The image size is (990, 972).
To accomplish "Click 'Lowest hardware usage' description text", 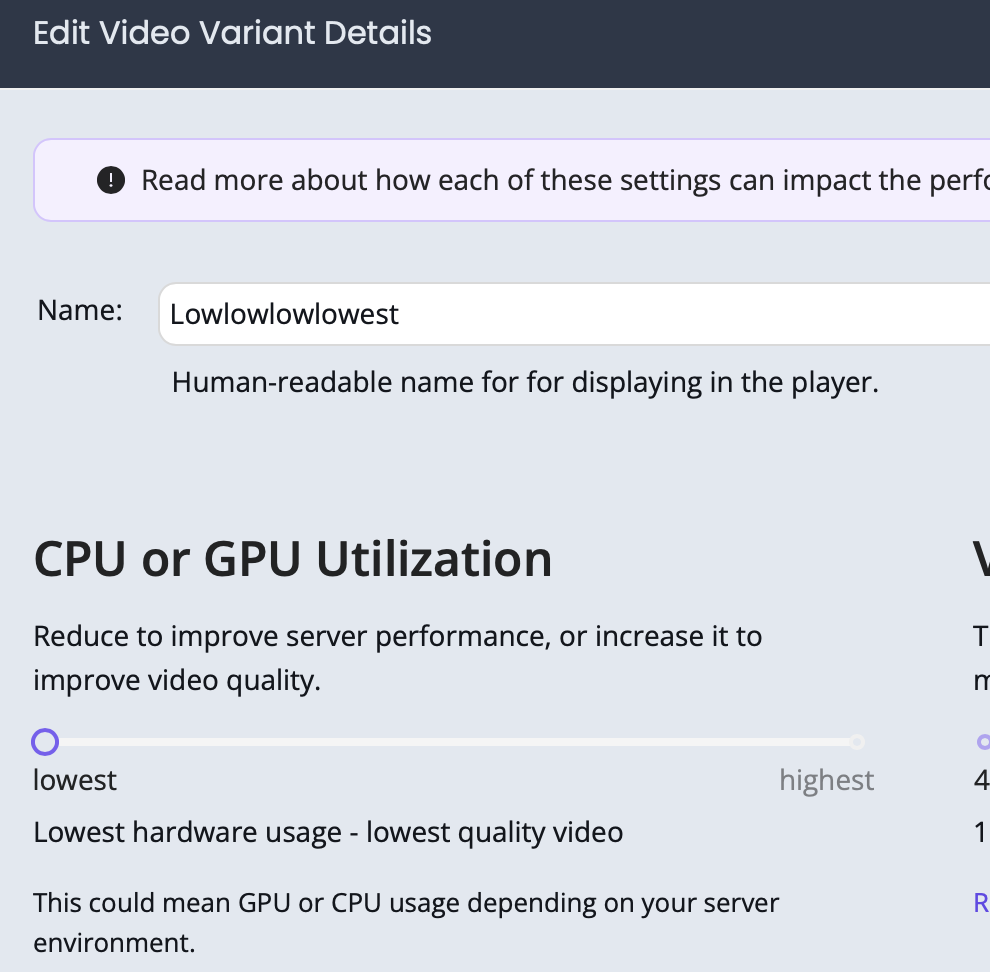I will pyautogui.click(x=328, y=832).
